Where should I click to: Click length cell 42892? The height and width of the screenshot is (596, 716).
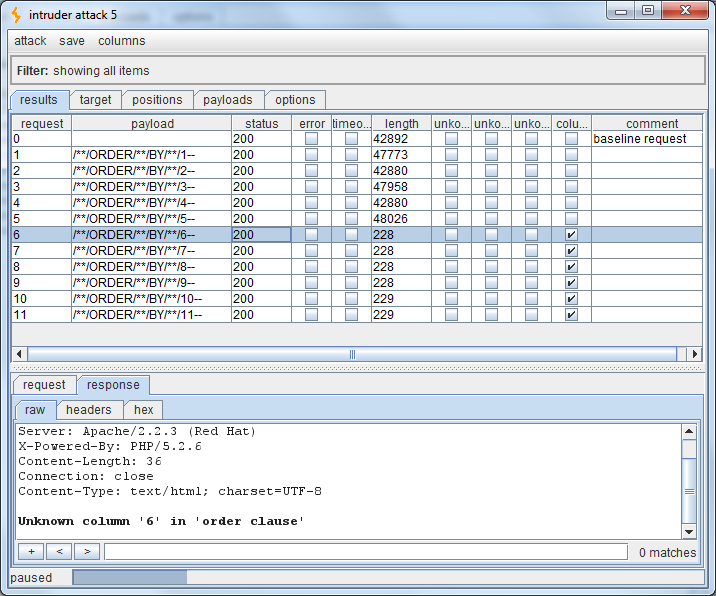point(401,139)
